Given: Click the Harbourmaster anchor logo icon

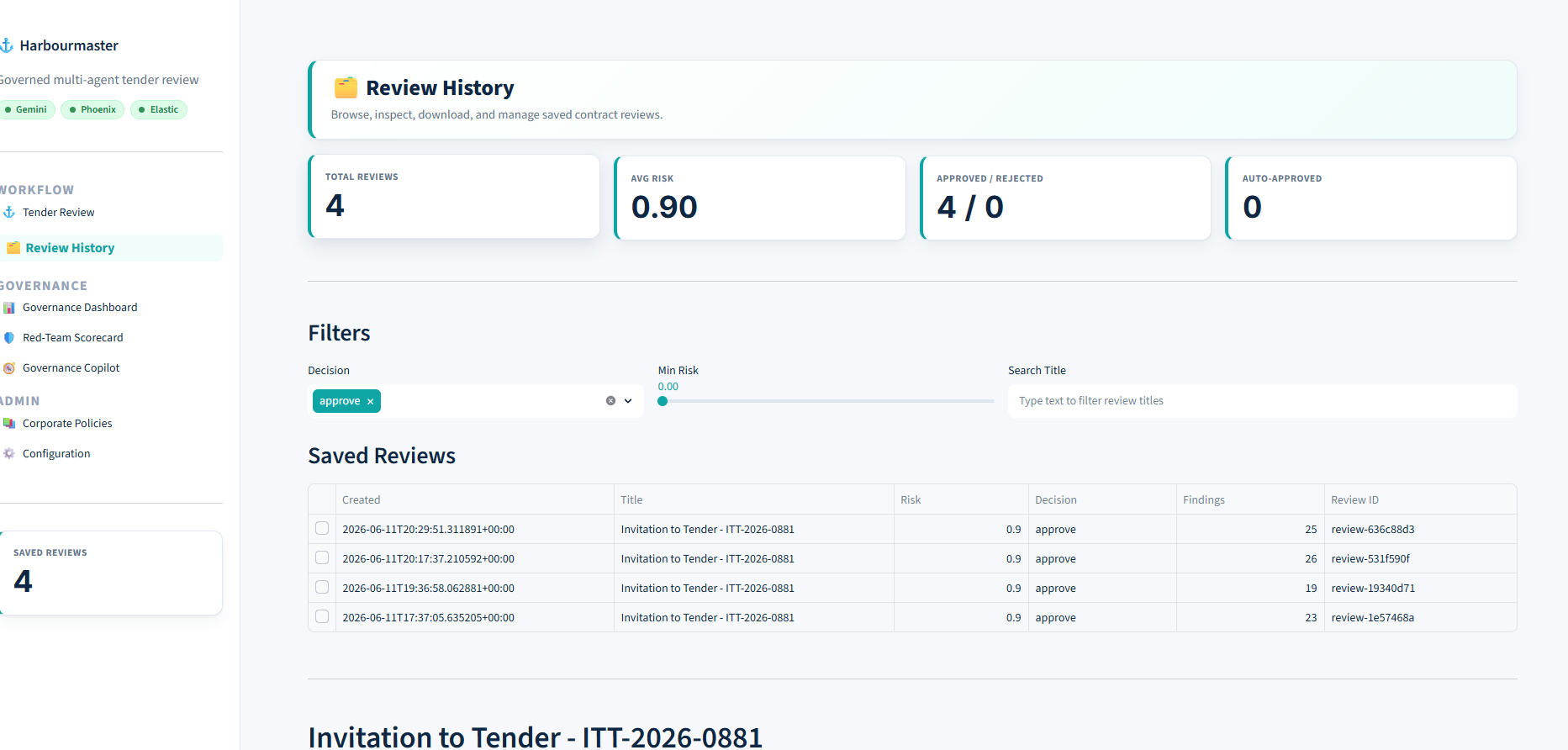Looking at the screenshot, I should [x=7, y=45].
